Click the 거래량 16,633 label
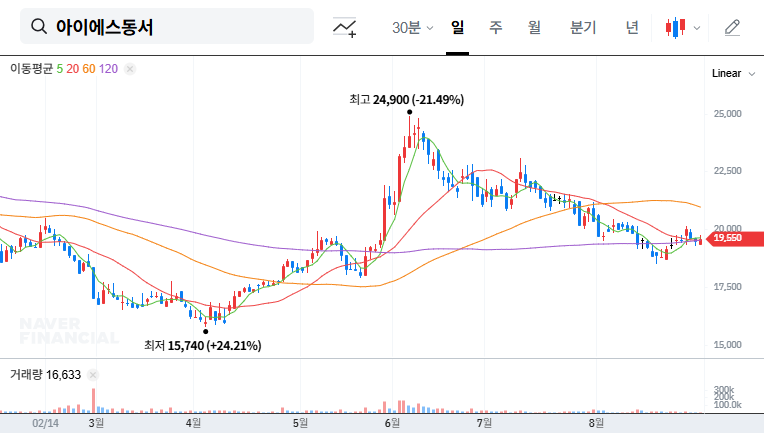Viewport: 764px width, 433px height. (45, 375)
